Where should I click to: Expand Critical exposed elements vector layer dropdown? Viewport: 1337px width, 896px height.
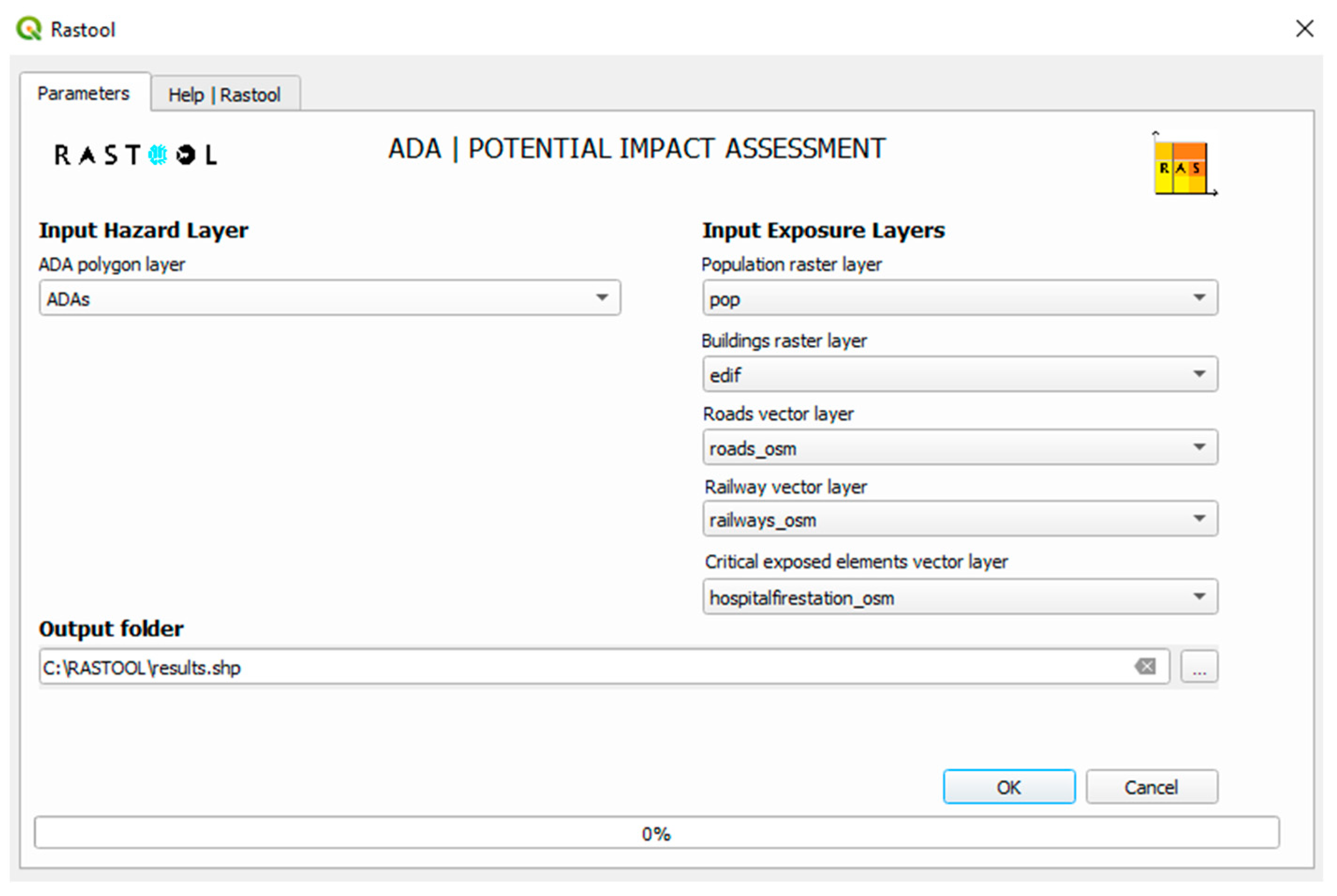tap(1199, 597)
